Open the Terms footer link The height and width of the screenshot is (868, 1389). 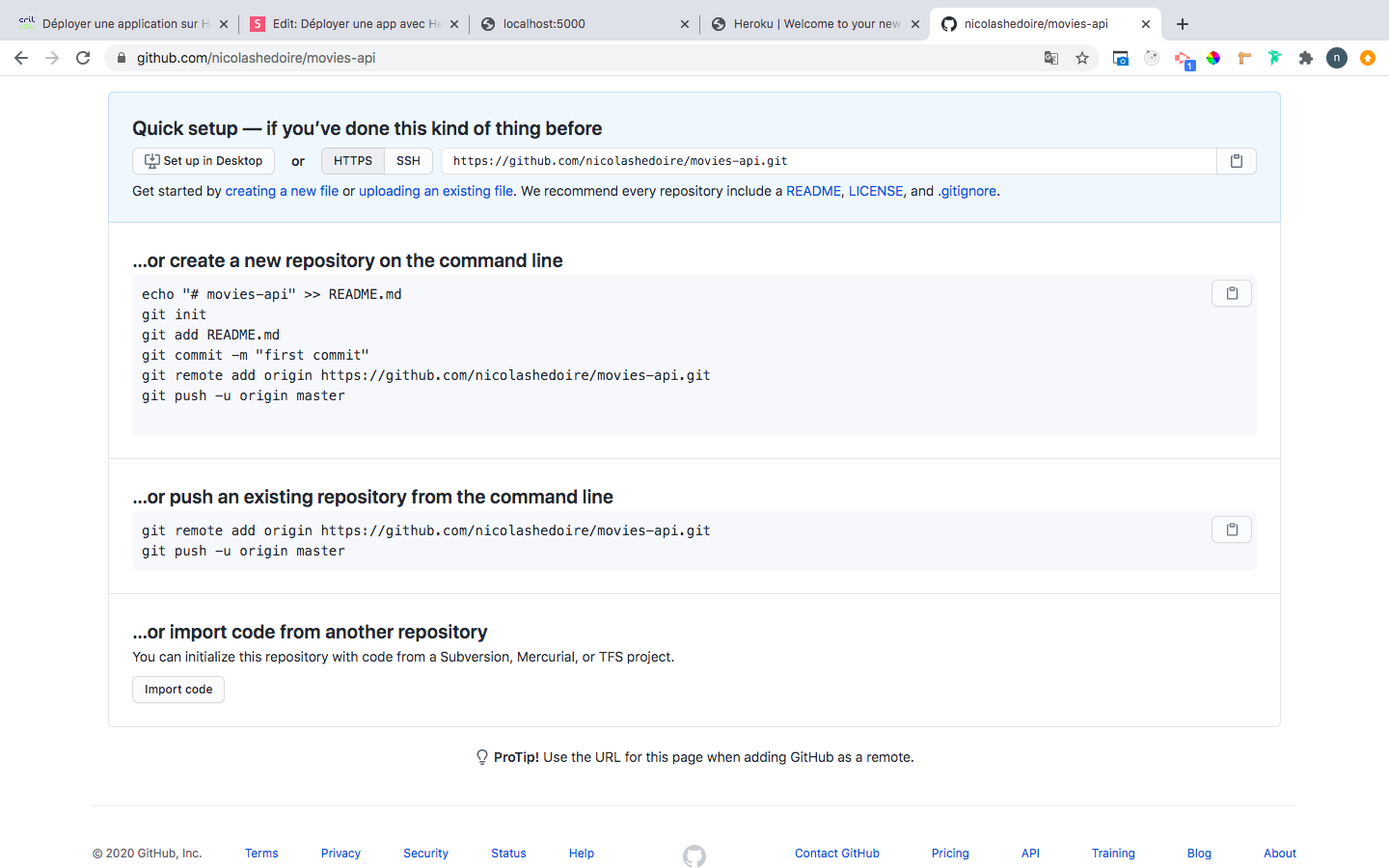point(261,854)
